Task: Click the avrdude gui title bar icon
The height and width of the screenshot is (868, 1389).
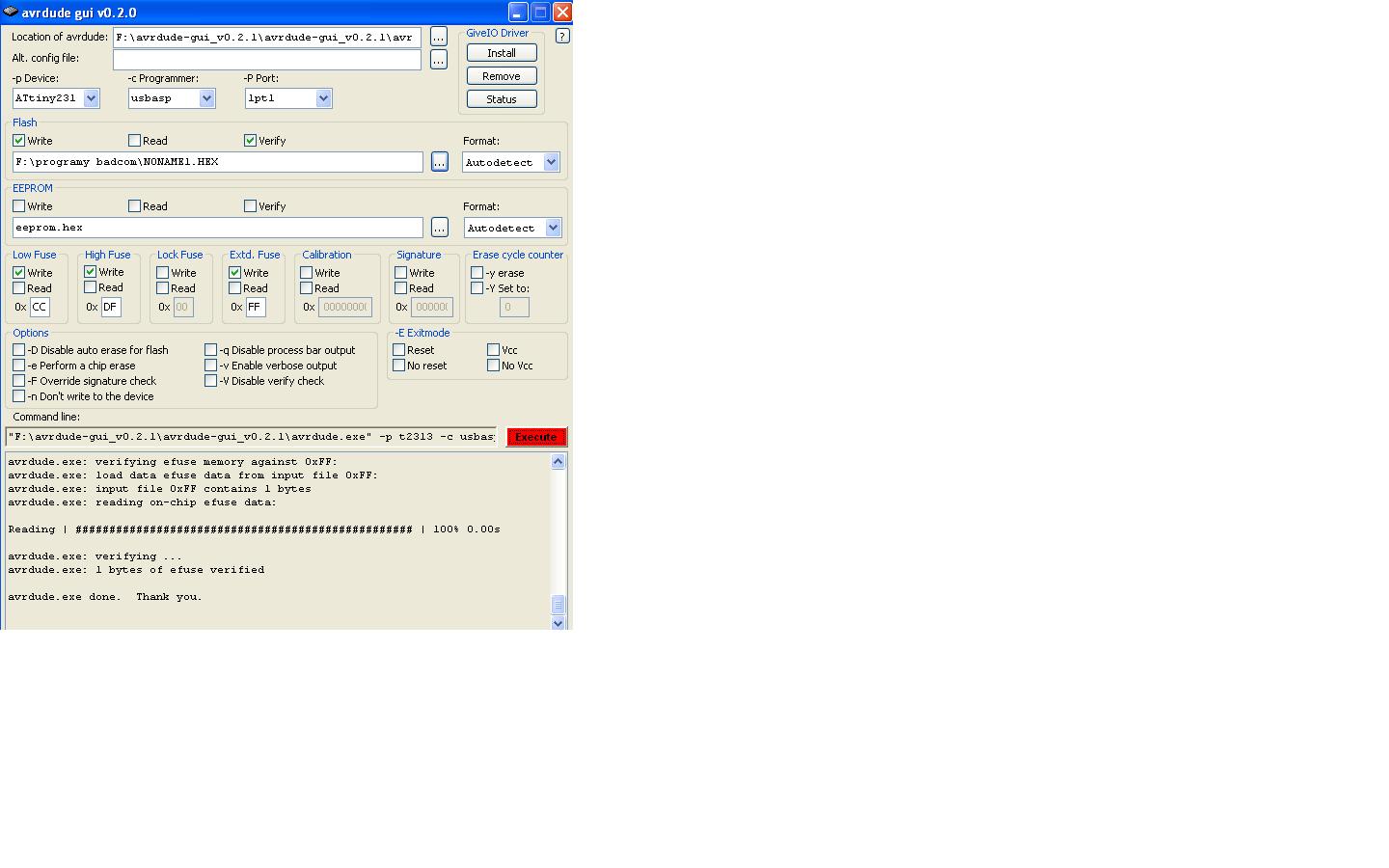Action: pos(11,13)
